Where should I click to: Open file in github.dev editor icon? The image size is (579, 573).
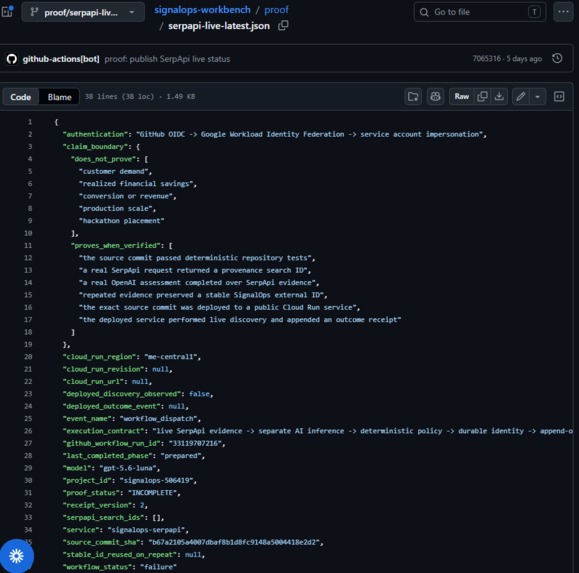point(413,97)
